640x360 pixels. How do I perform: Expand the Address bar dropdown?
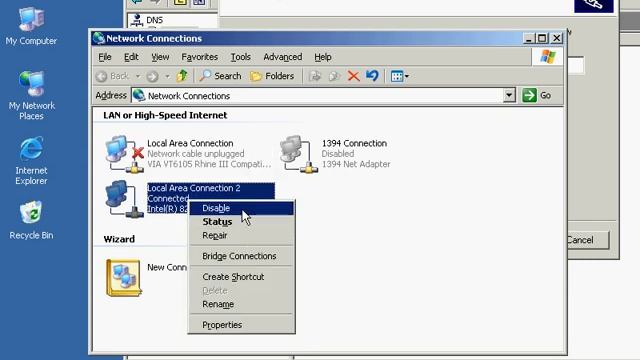pos(509,96)
